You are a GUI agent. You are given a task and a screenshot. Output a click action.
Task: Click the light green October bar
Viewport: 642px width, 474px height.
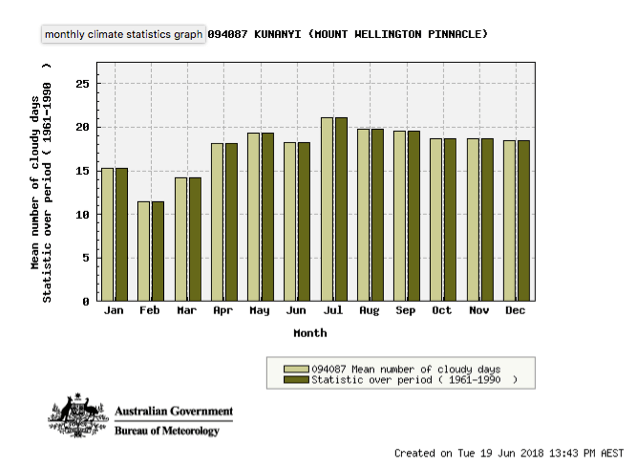pos(436,220)
